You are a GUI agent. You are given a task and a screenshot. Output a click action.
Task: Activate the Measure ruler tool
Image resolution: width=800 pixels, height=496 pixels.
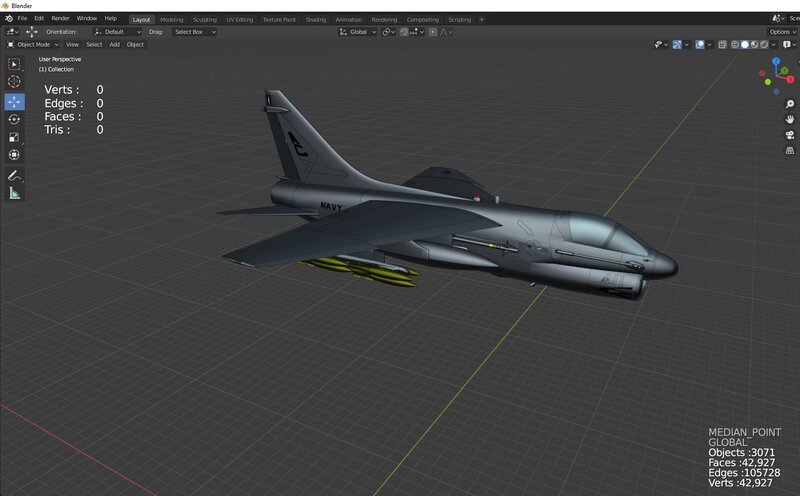tap(14, 193)
